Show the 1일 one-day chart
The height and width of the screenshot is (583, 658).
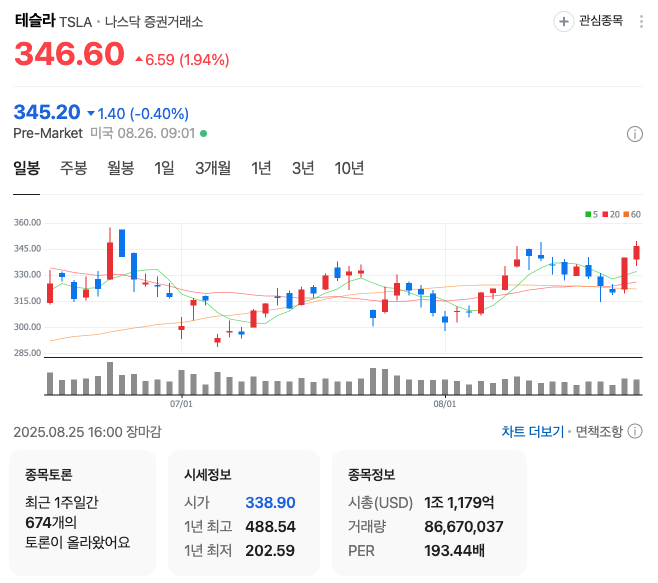[164, 168]
